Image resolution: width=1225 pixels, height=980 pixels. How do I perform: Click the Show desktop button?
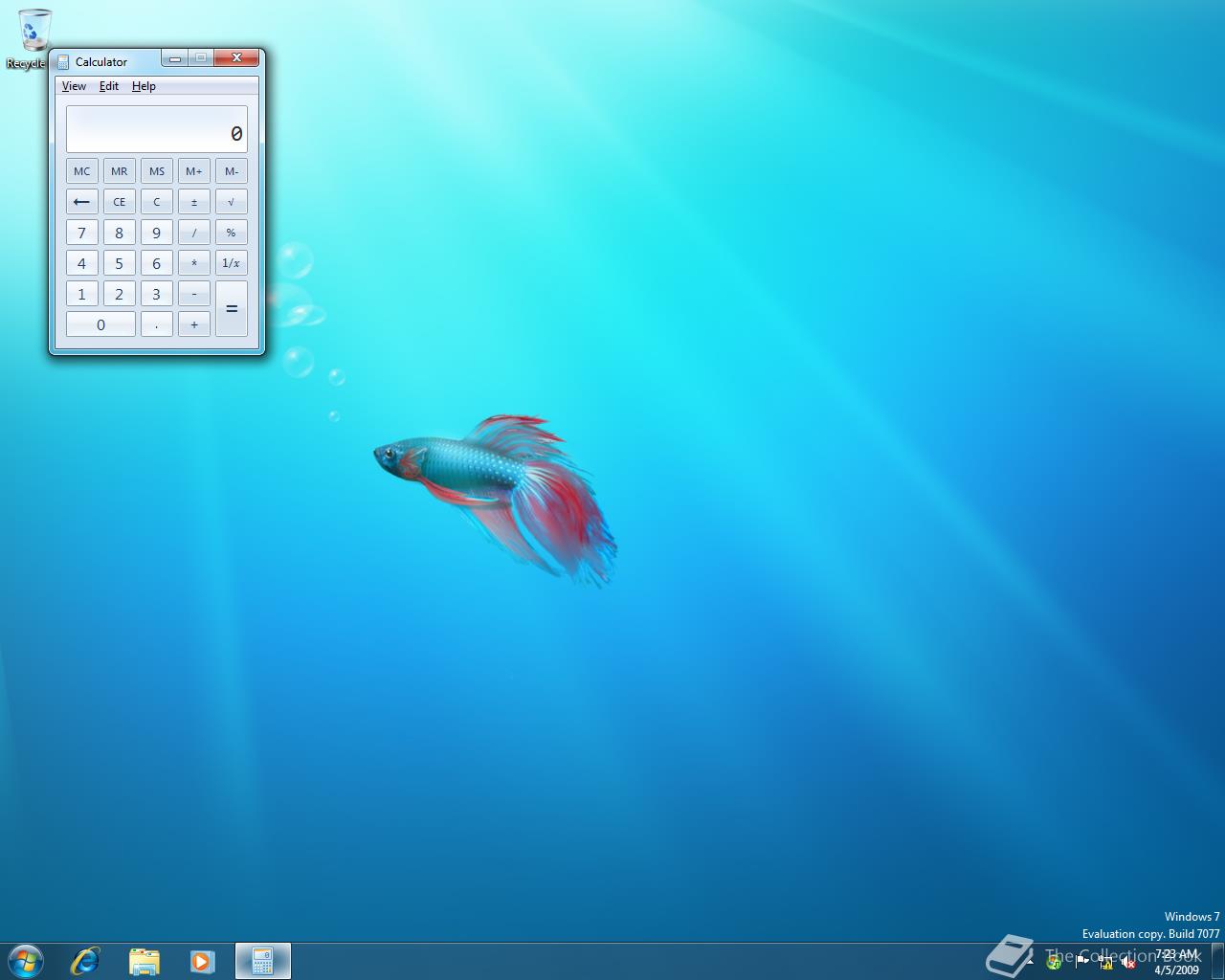pos(1217,961)
